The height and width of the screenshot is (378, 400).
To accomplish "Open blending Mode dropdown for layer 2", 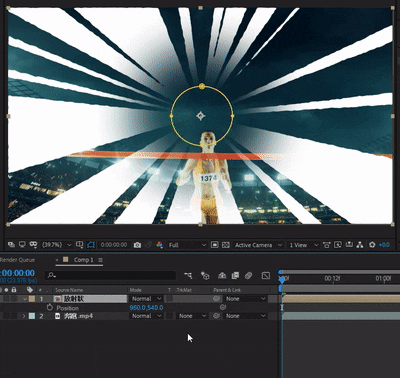I will point(146,316).
